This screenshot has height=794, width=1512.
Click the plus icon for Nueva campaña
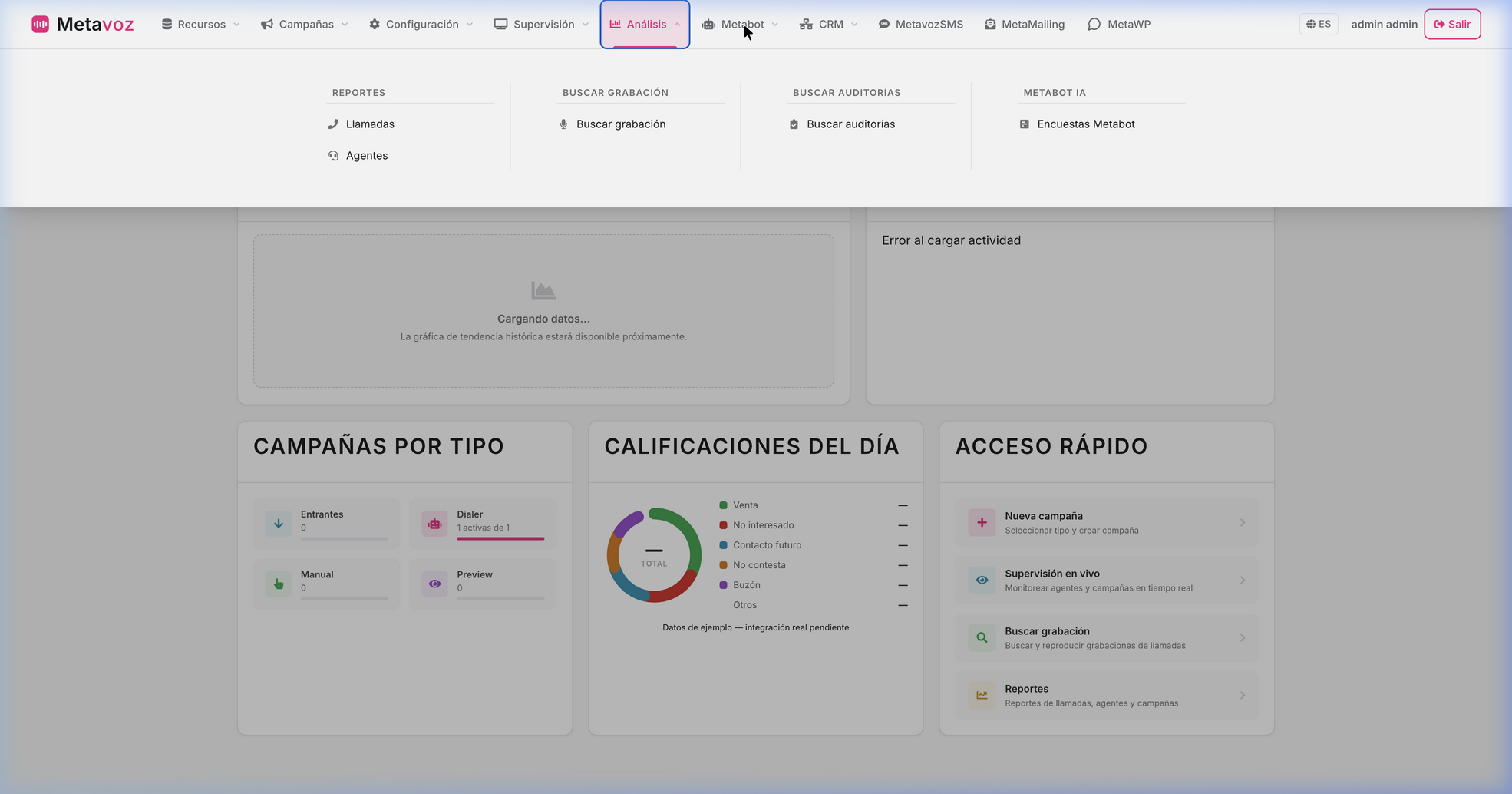coord(982,523)
